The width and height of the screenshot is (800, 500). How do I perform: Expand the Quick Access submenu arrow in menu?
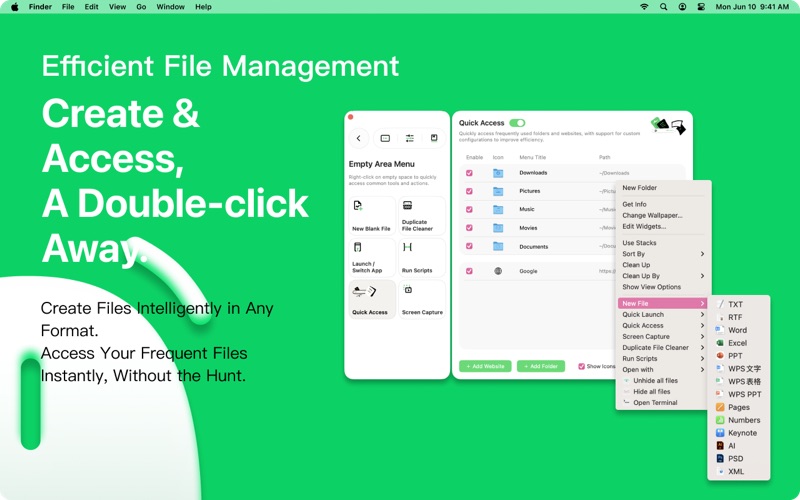(702, 325)
